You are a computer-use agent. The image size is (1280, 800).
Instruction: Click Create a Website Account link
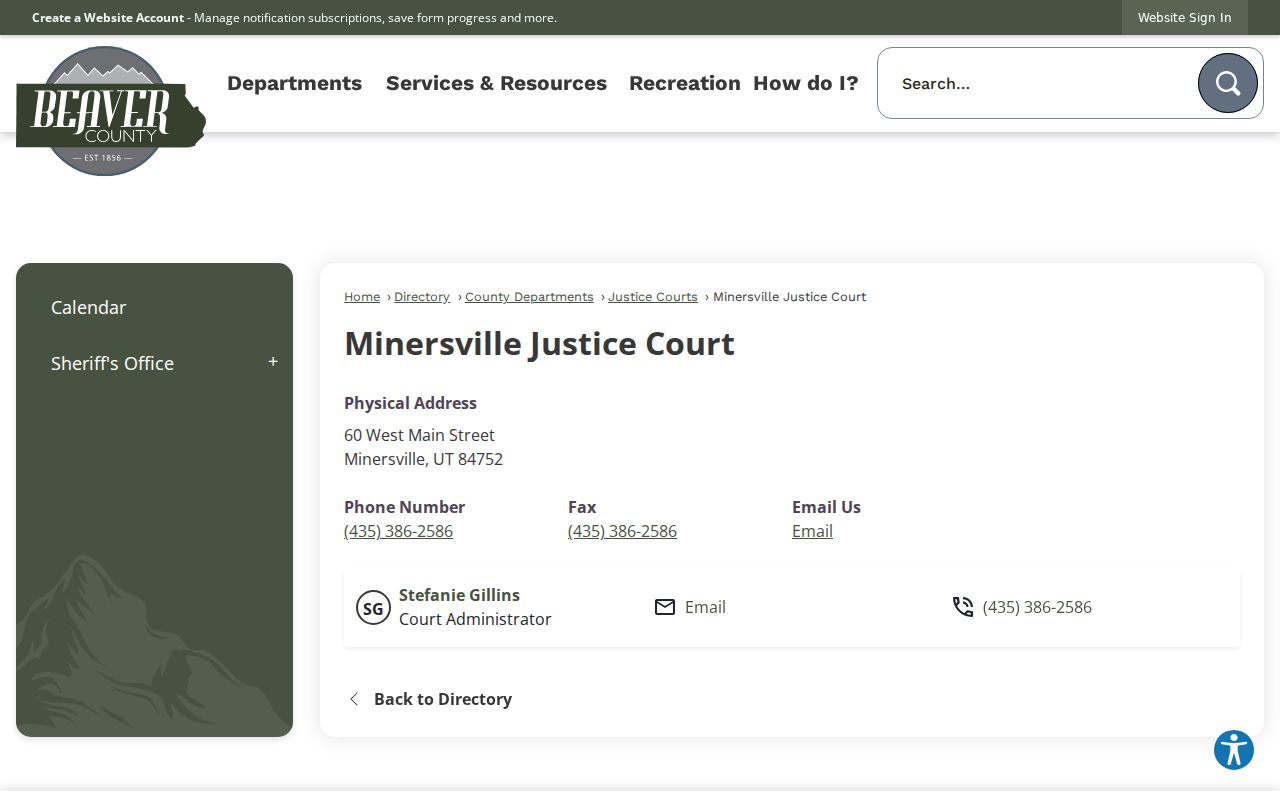(108, 17)
